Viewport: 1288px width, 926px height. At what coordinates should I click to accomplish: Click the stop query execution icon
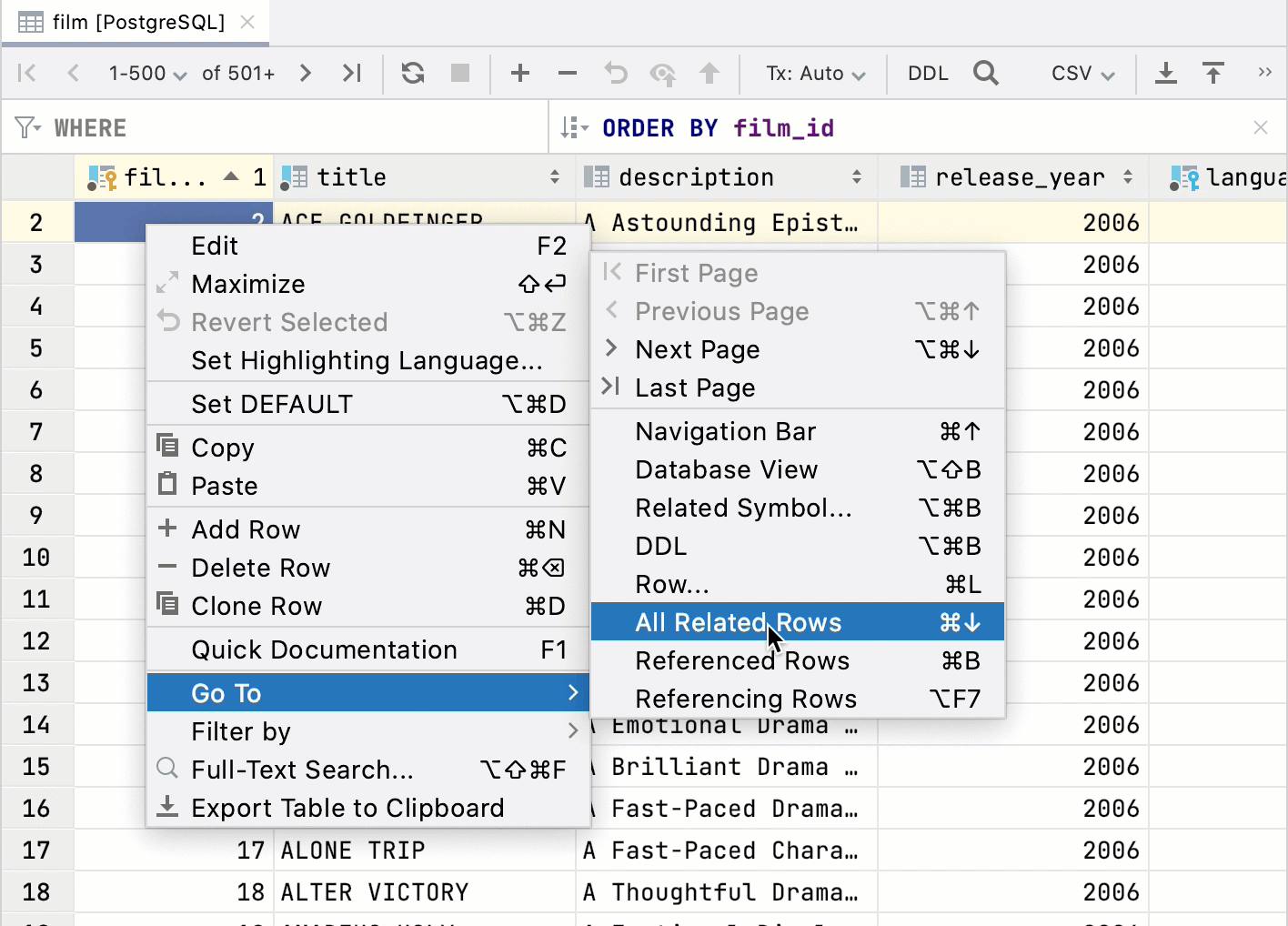(x=459, y=73)
